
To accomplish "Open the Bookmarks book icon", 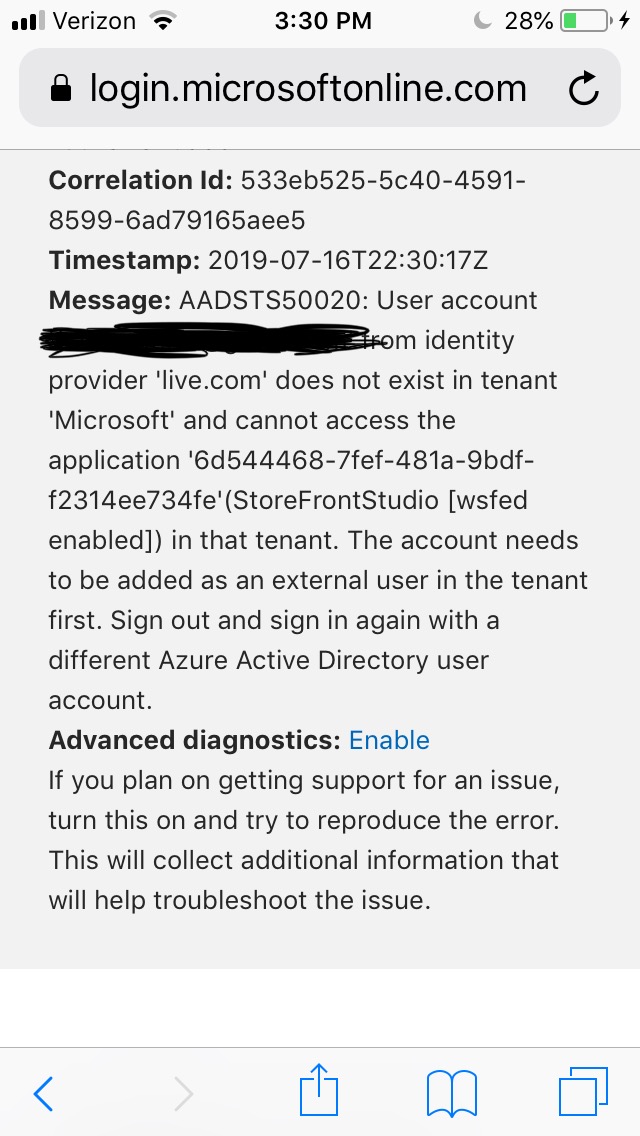I will tap(451, 1093).
